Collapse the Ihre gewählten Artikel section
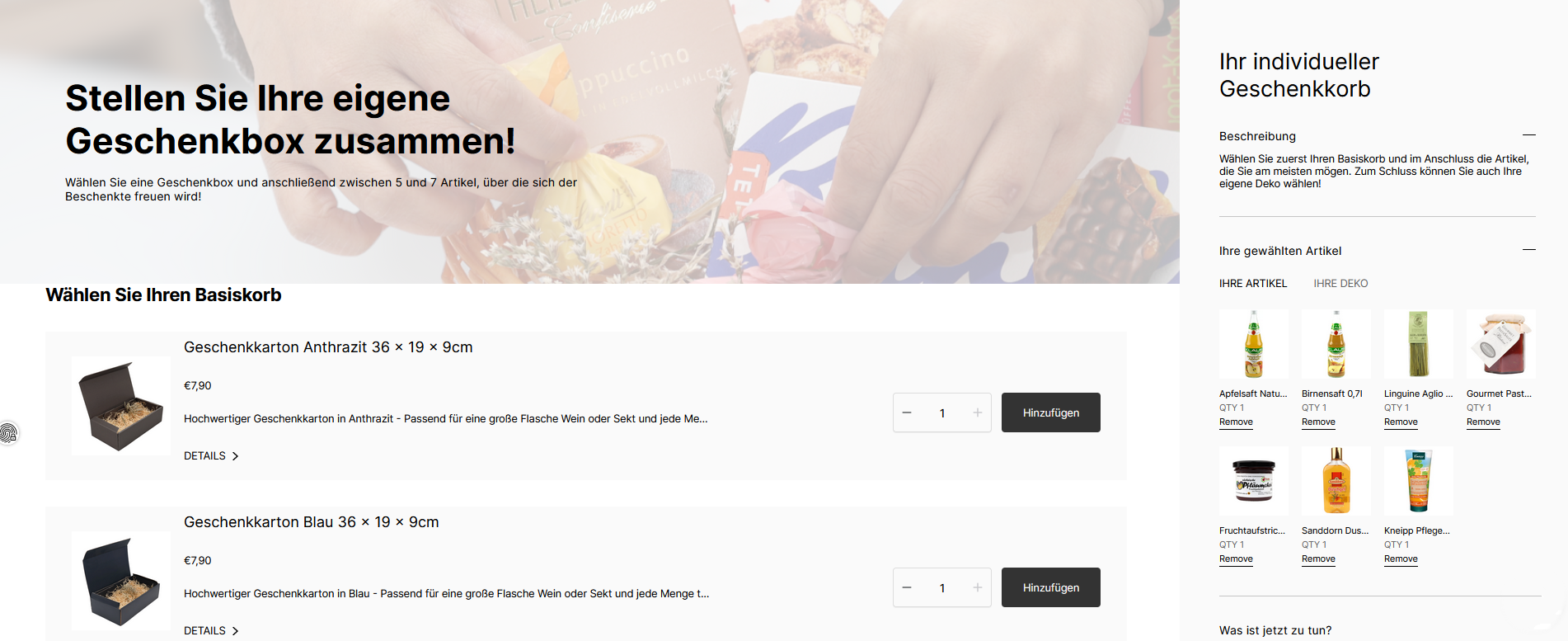The image size is (1568, 641). 1528,250
